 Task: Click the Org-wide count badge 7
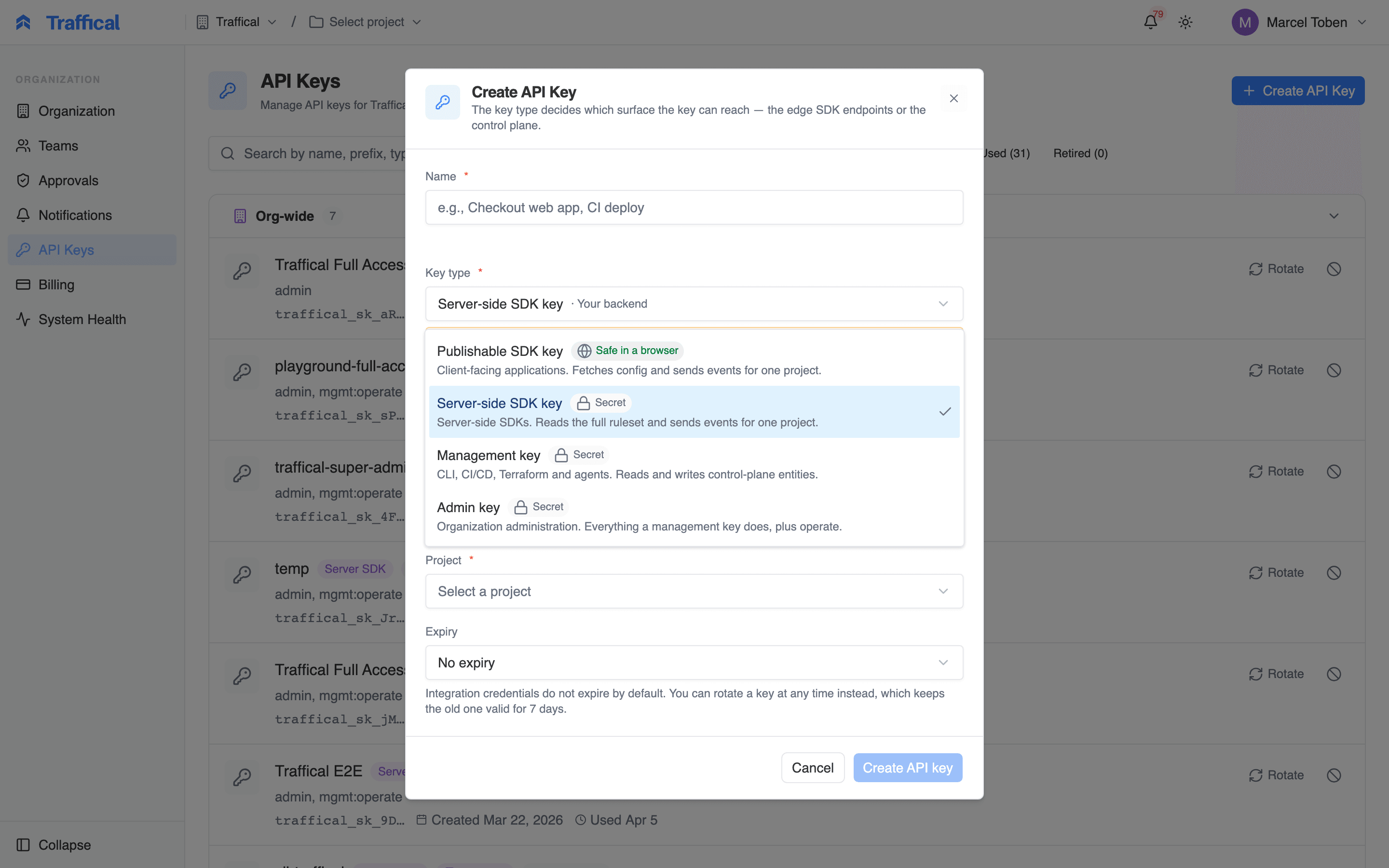pyautogui.click(x=332, y=216)
